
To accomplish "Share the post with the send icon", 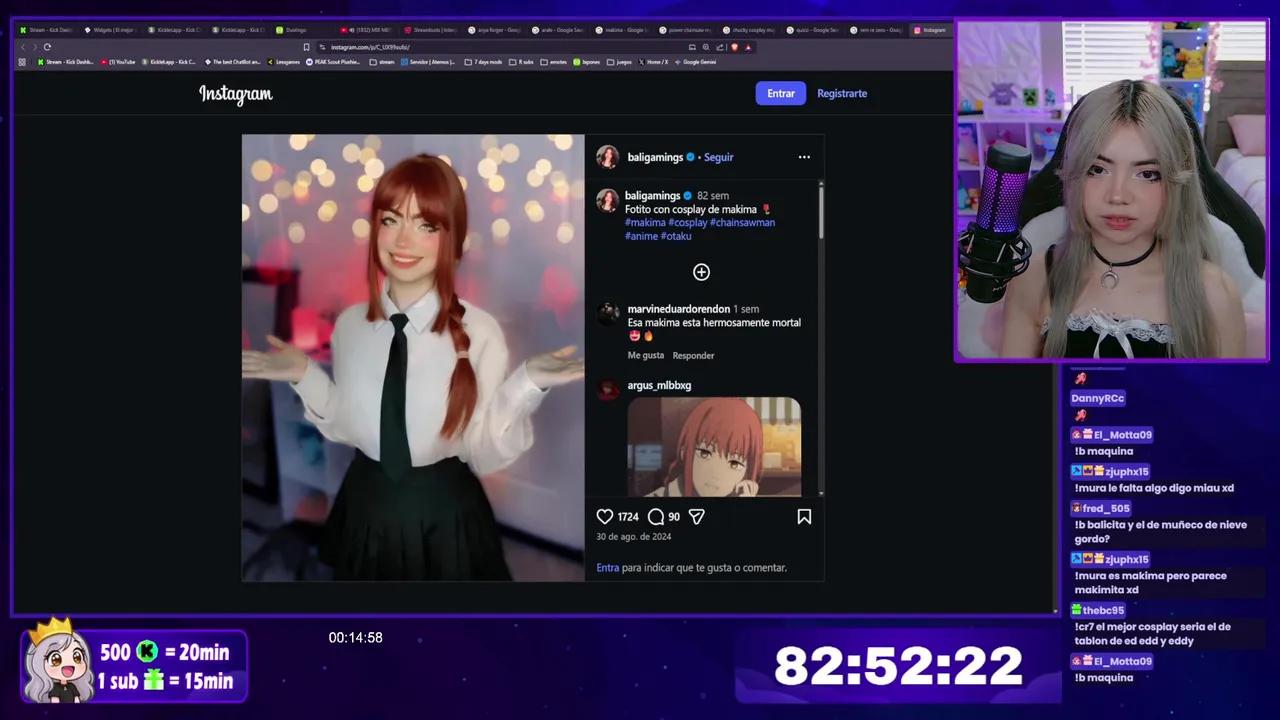I will coord(697,517).
